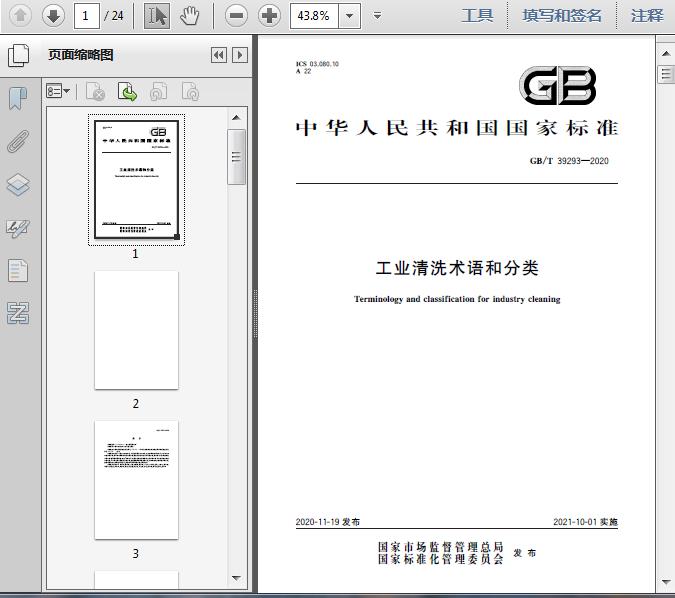Click the extract pages green arrow button
The width and height of the screenshot is (675, 598).
click(127, 92)
